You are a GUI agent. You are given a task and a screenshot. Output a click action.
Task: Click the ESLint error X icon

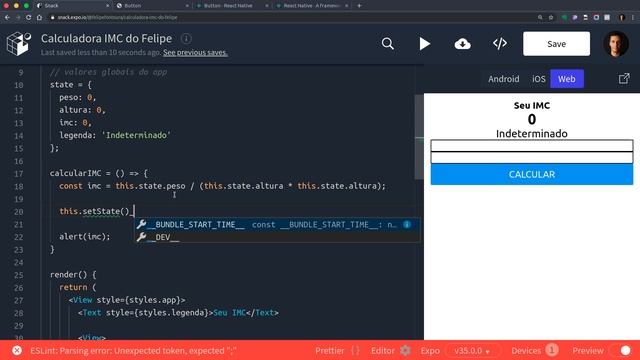(17, 351)
